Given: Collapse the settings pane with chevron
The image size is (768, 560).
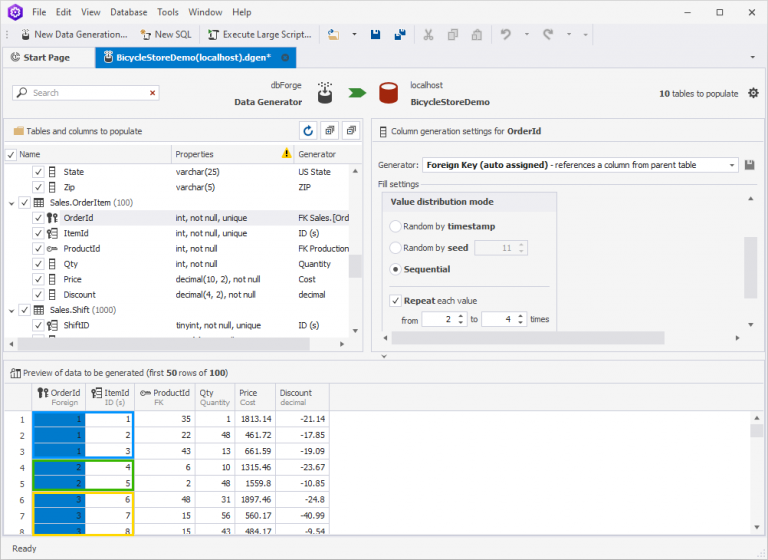Looking at the screenshot, I should pyautogui.click(x=384, y=356).
